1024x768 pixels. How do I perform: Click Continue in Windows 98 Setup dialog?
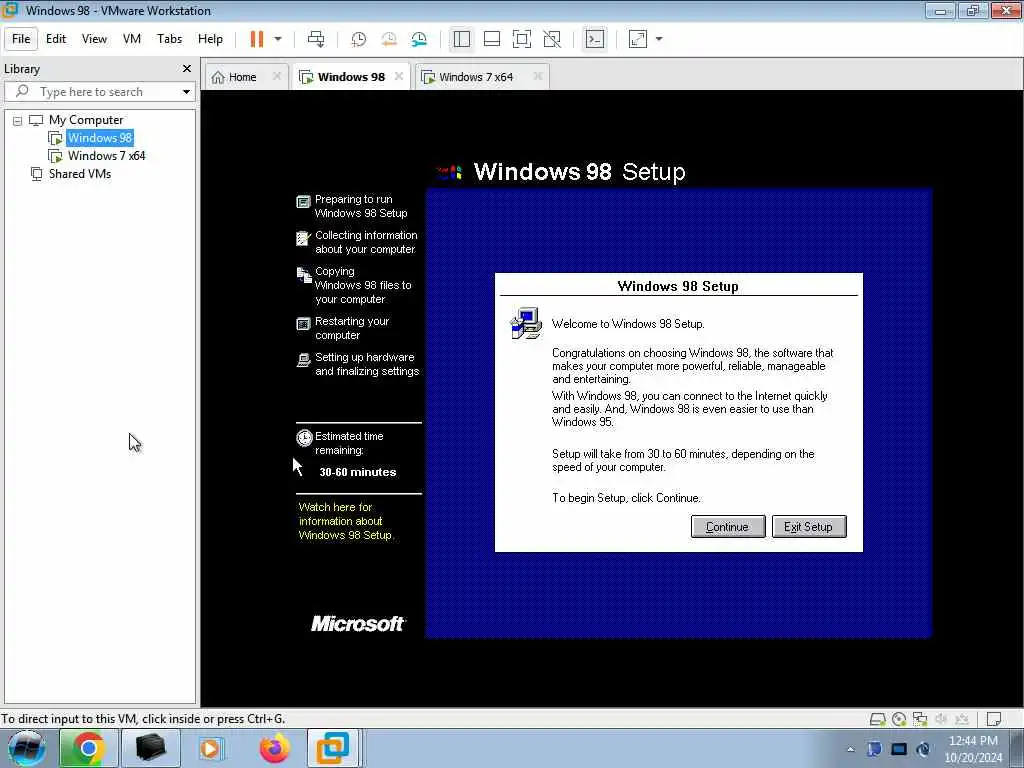click(728, 527)
